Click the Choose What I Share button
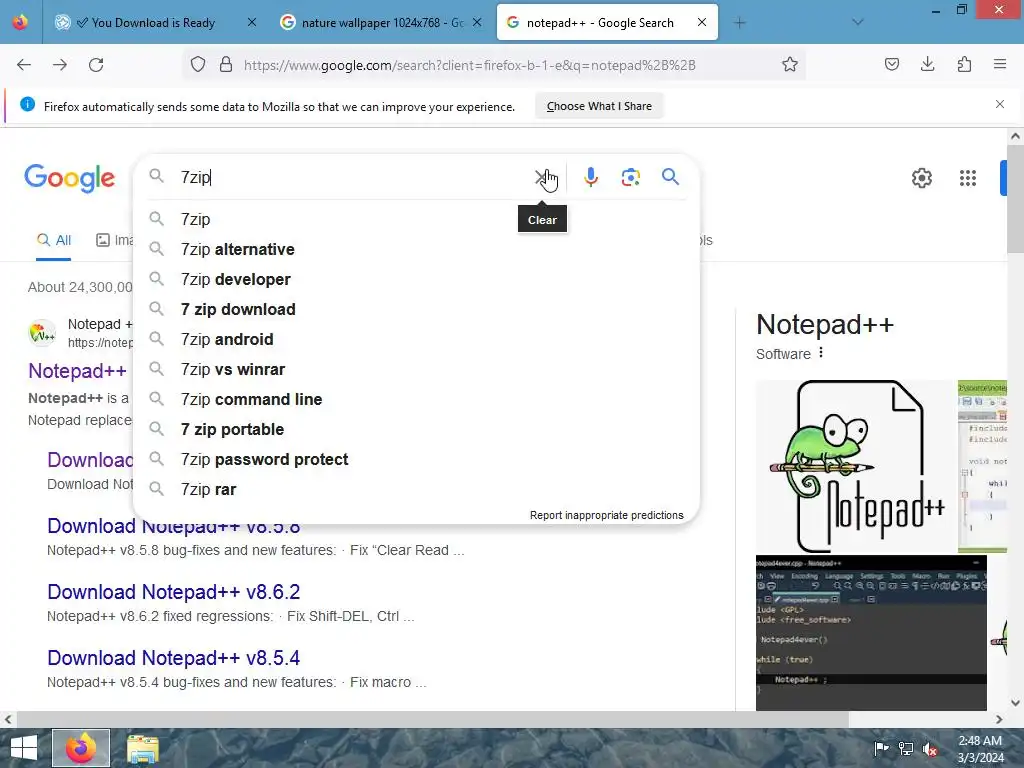Viewport: 1024px width, 768px height. (599, 106)
